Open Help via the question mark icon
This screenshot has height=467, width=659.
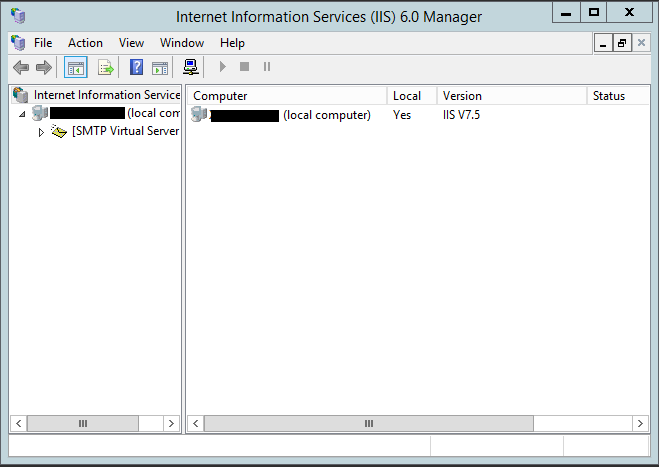(x=137, y=67)
